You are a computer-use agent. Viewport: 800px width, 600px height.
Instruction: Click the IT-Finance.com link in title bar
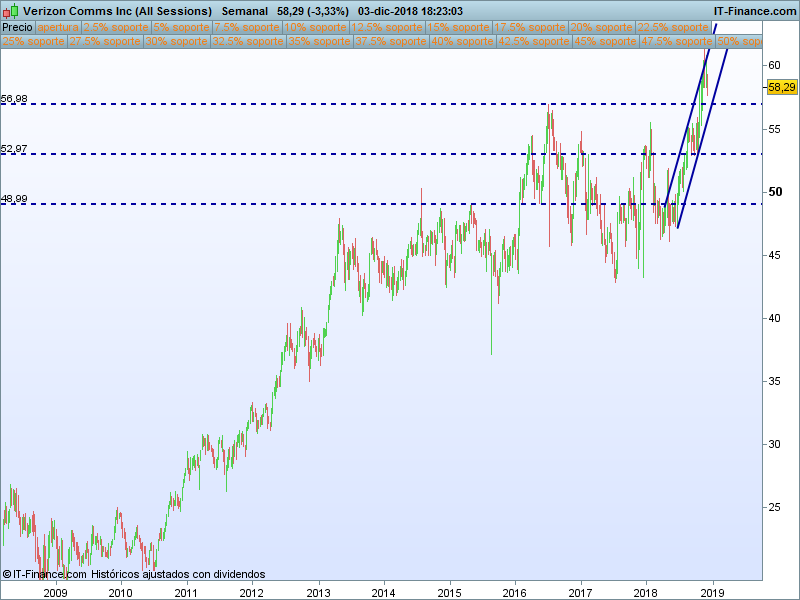755,11
